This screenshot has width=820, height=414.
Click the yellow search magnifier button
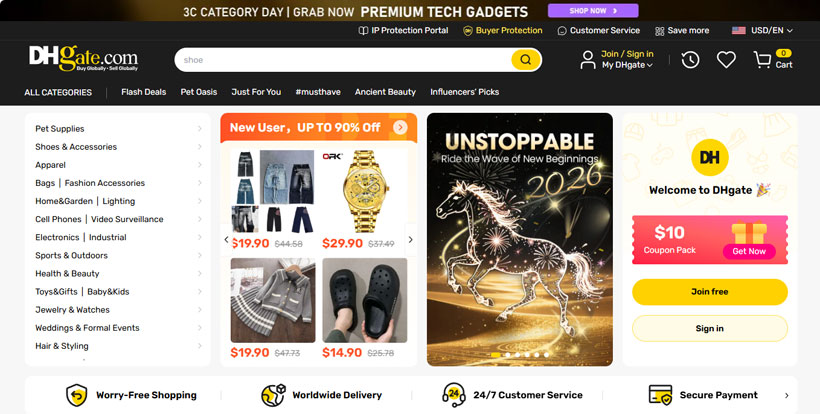[x=526, y=60]
